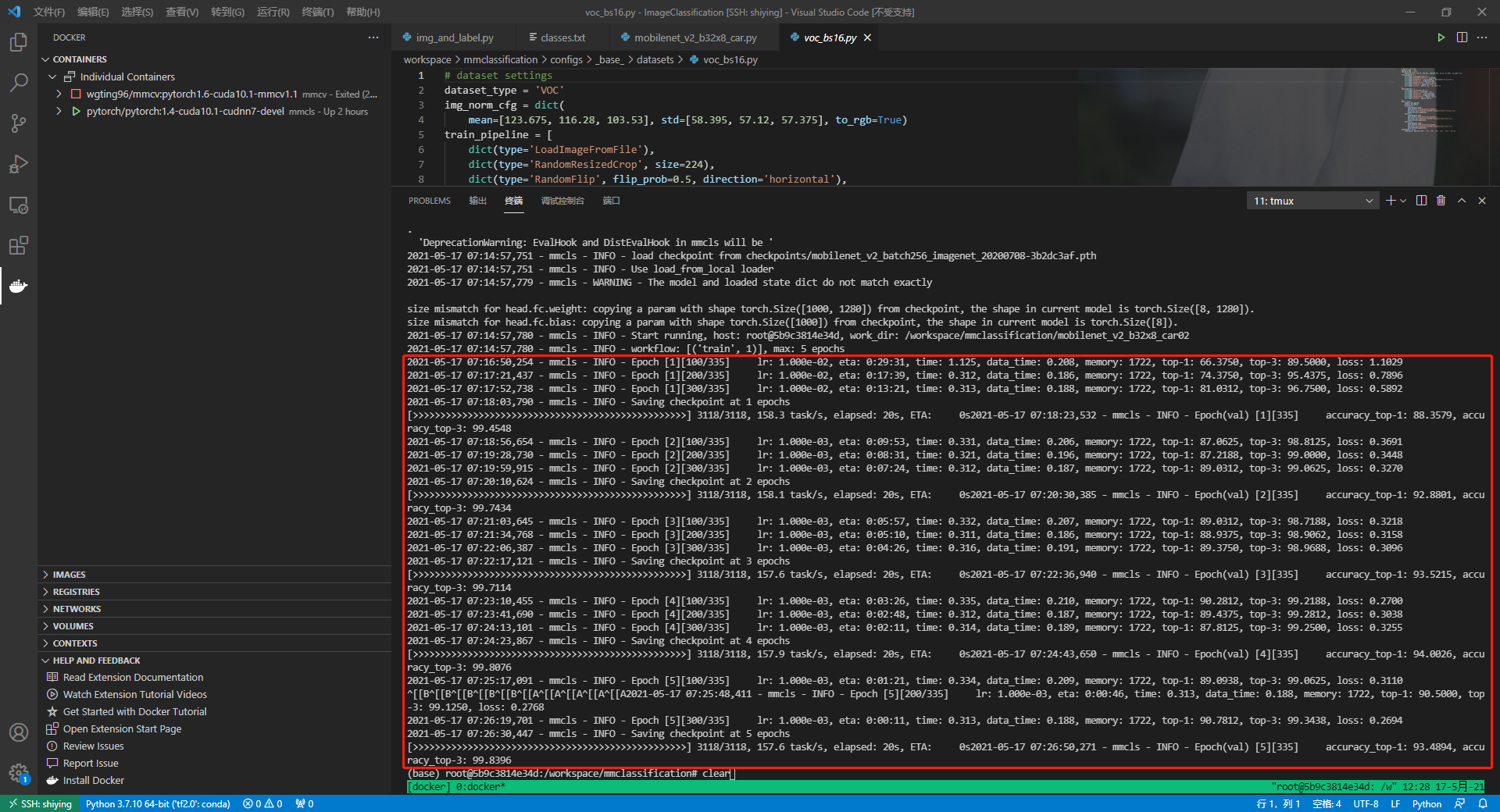
Task: Open the 编辑(E) menu
Action: 93,12
